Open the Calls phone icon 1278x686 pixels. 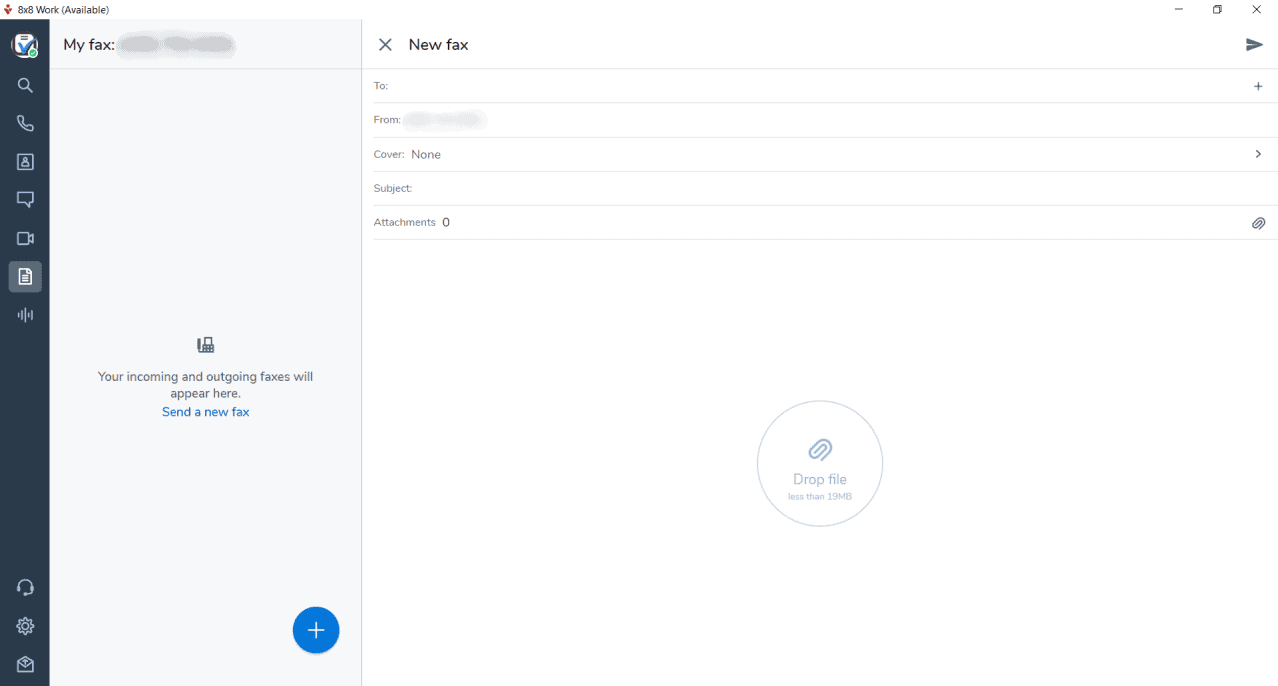tap(25, 124)
